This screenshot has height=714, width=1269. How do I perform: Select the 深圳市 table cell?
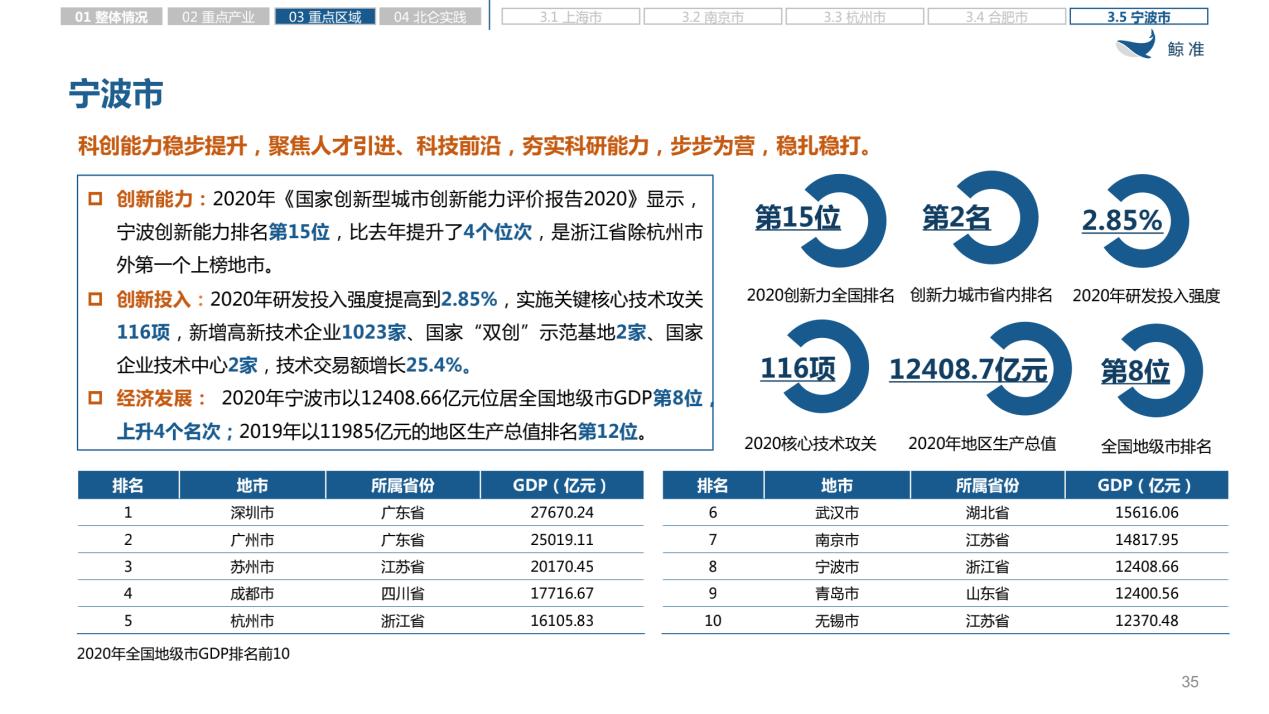pos(252,513)
